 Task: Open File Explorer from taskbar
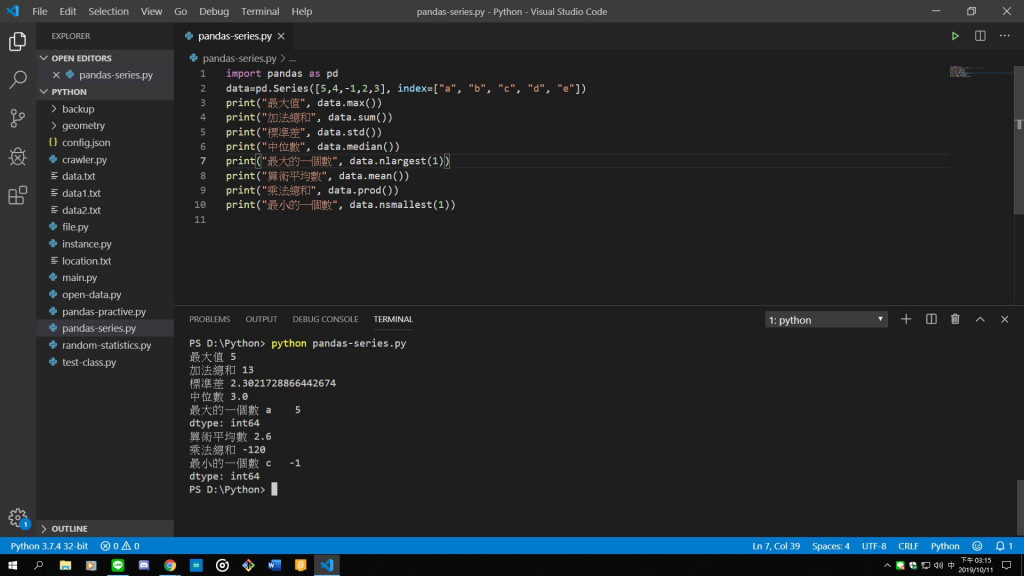tap(65, 565)
